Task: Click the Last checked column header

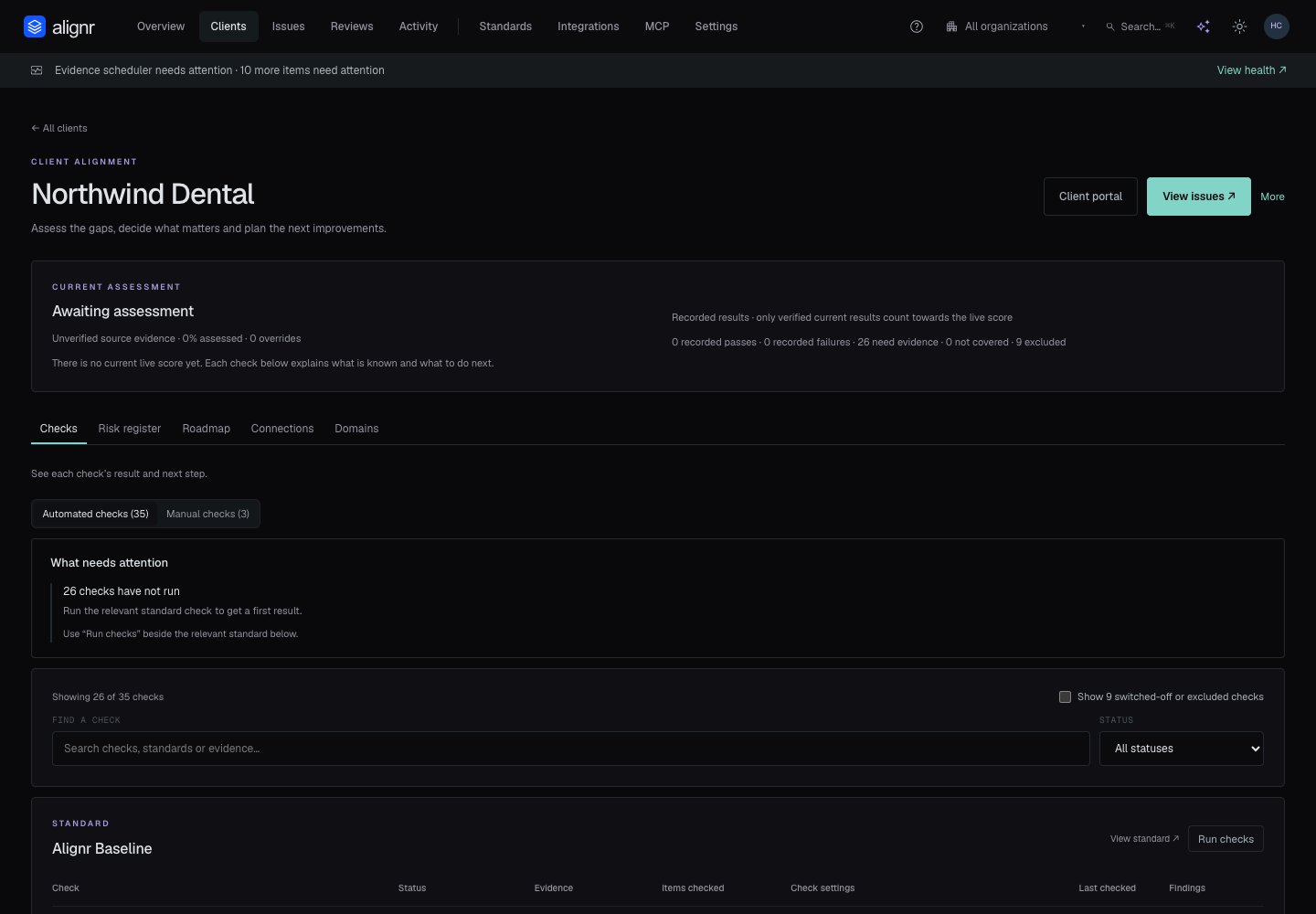Action: 1107,888
